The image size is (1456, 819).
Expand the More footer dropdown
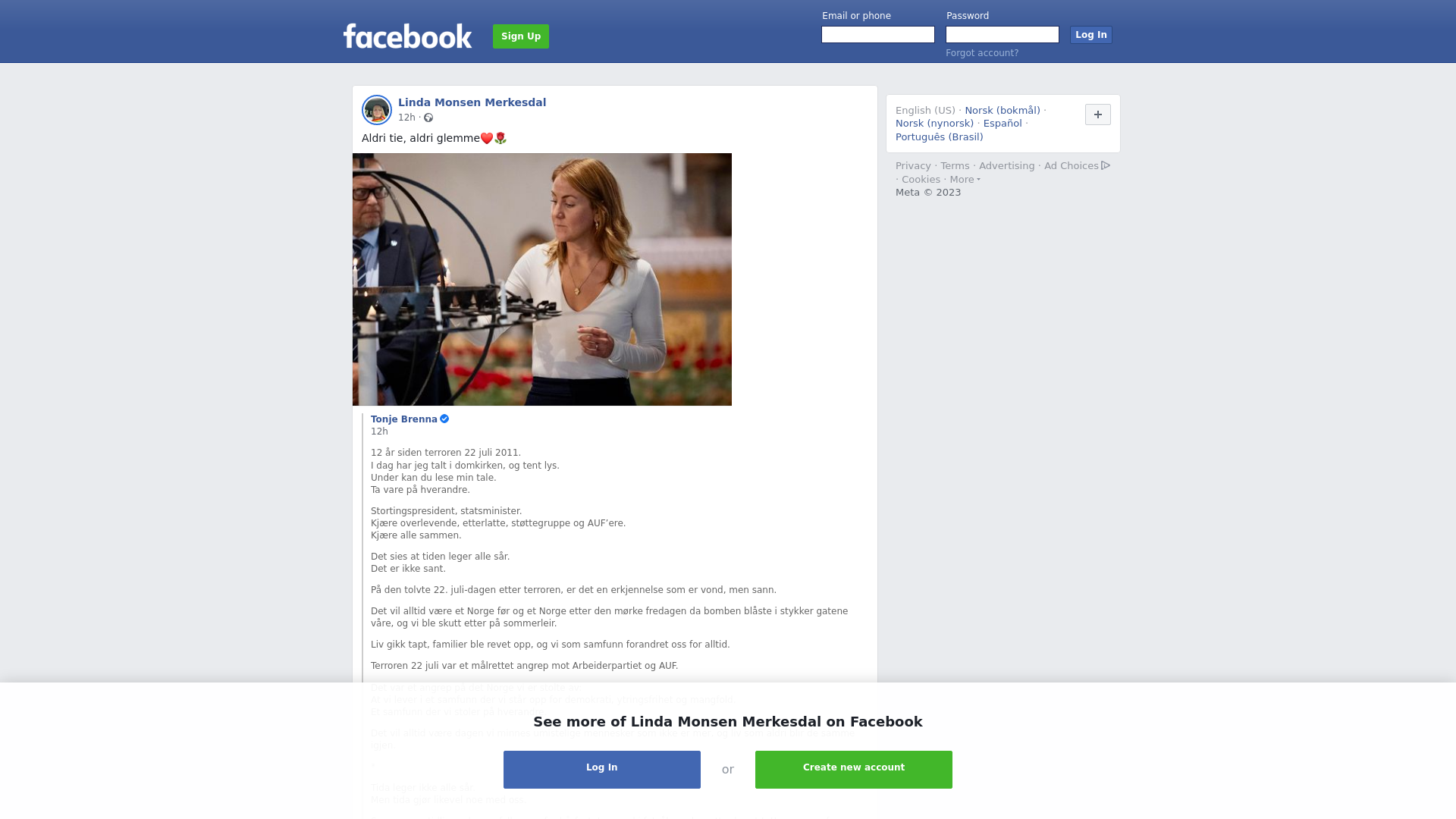tap(965, 180)
